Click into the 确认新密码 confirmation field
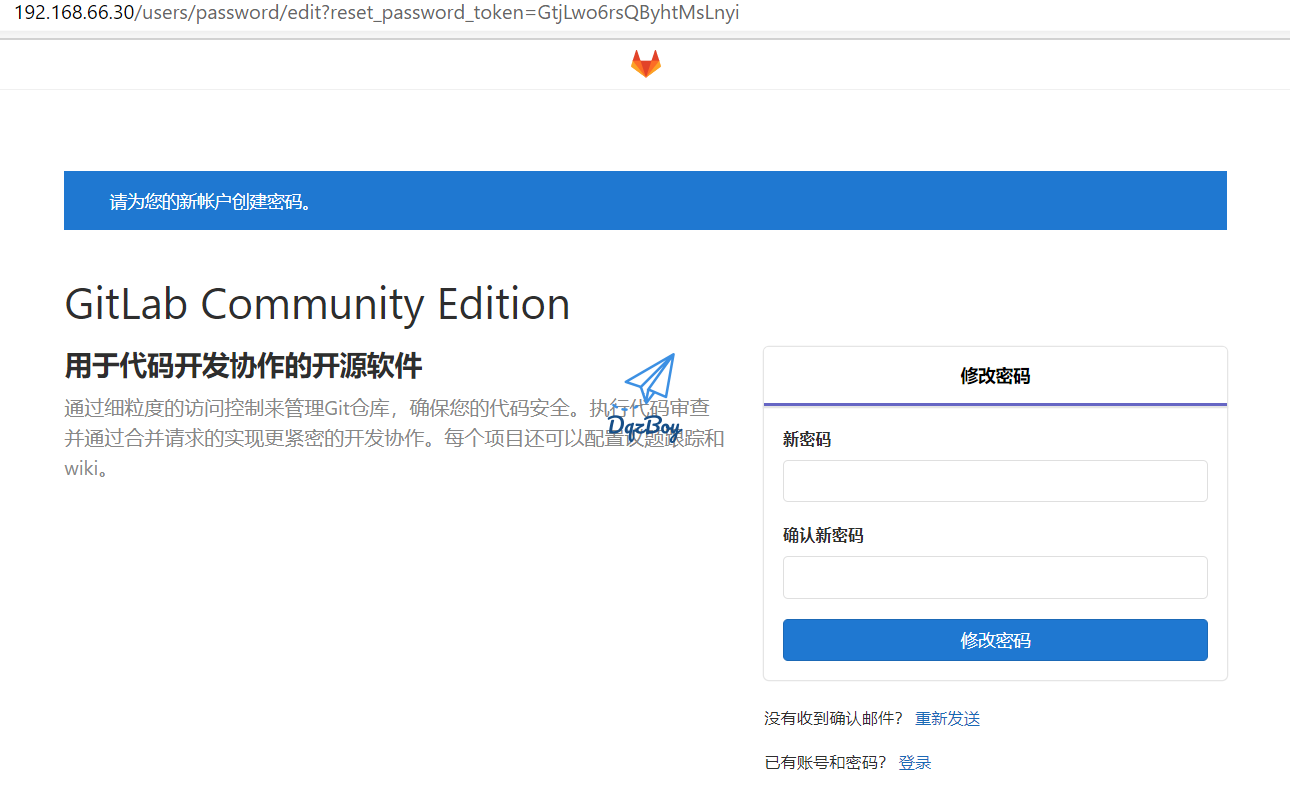Image resolution: width=1290 pixels, height=796 pixels. 994,577
